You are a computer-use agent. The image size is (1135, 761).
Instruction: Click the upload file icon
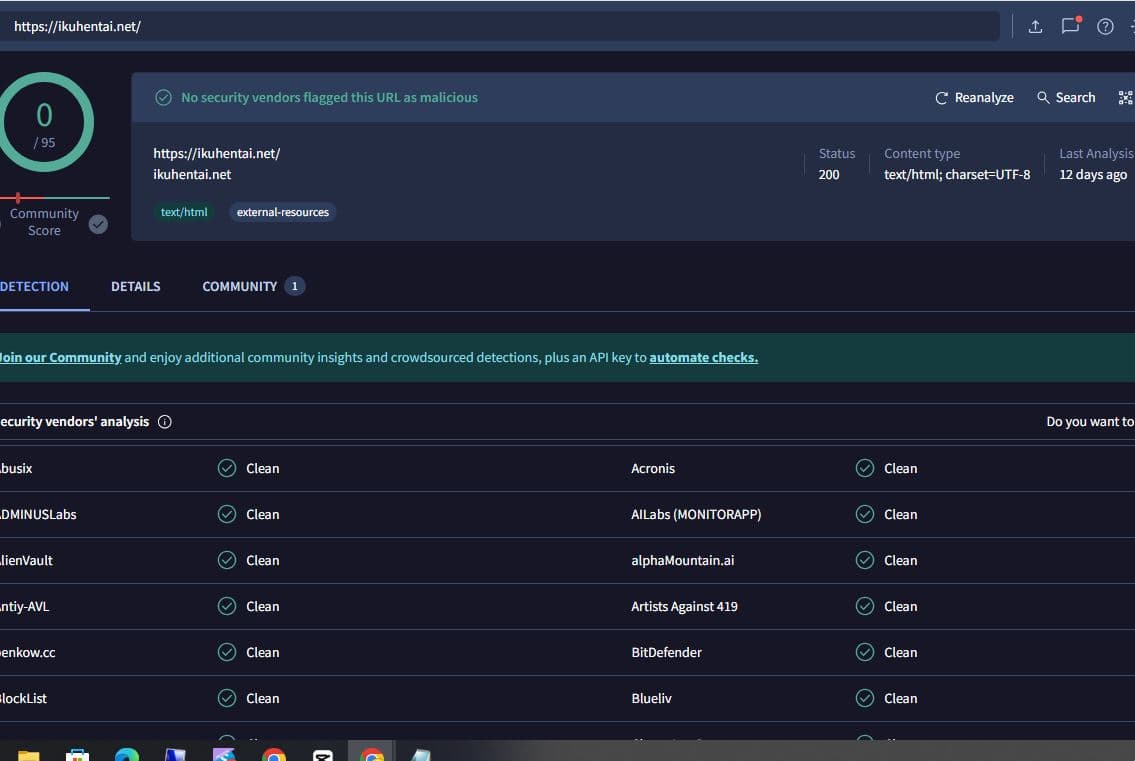[1035, 27]
